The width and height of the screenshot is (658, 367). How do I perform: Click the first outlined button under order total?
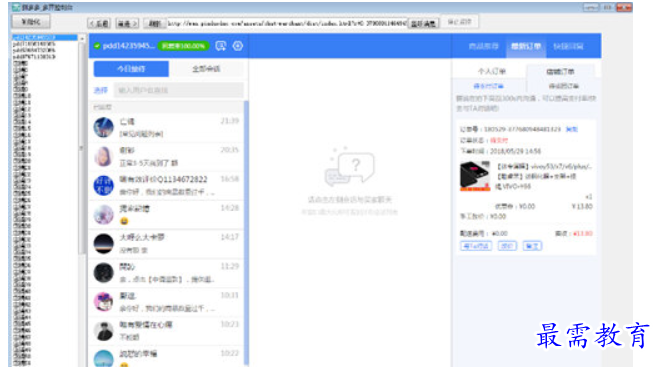tap(476, 246)
